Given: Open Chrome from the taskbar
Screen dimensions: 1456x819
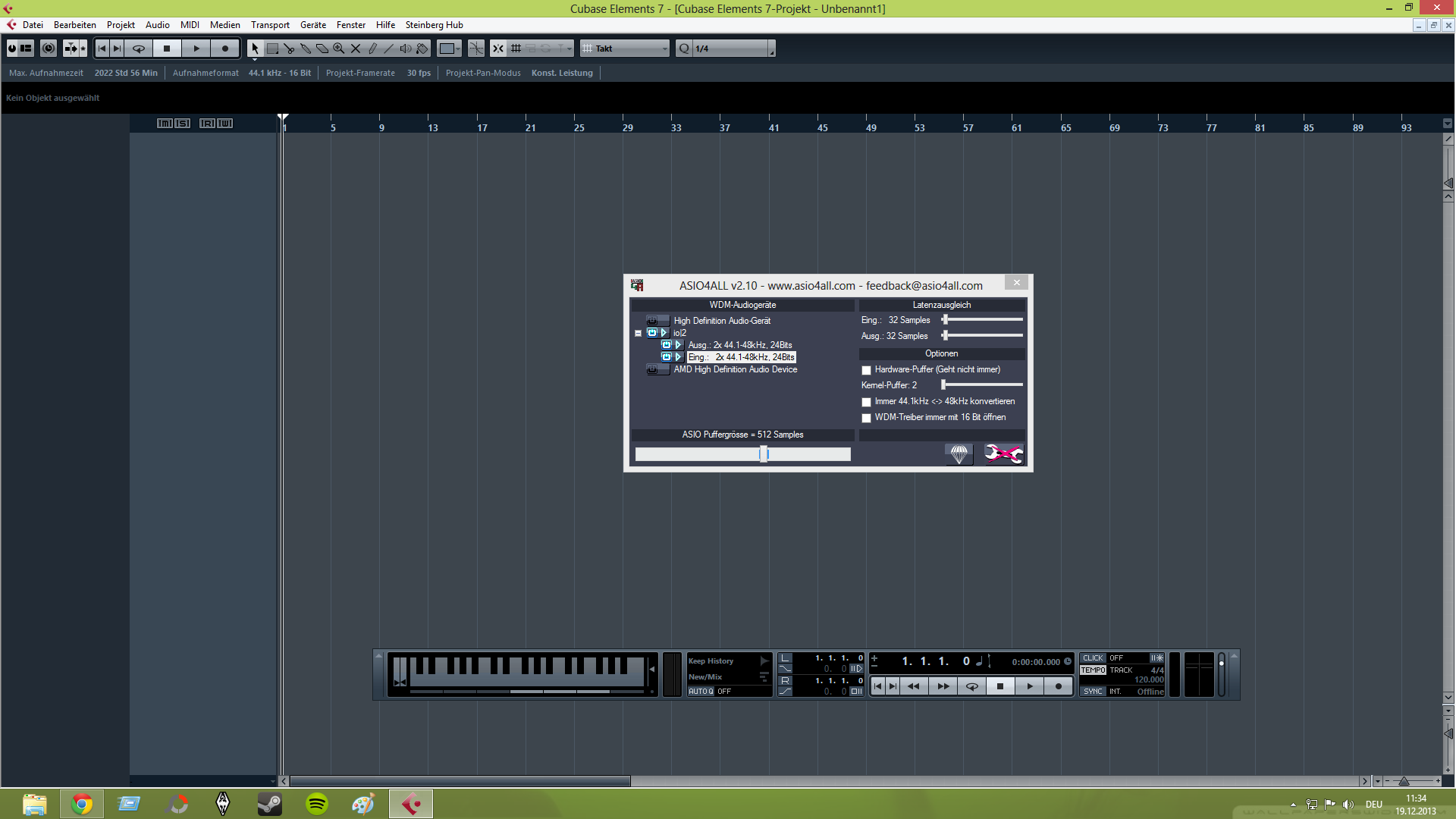Looking at the screenshot, I should pos(82,804).
